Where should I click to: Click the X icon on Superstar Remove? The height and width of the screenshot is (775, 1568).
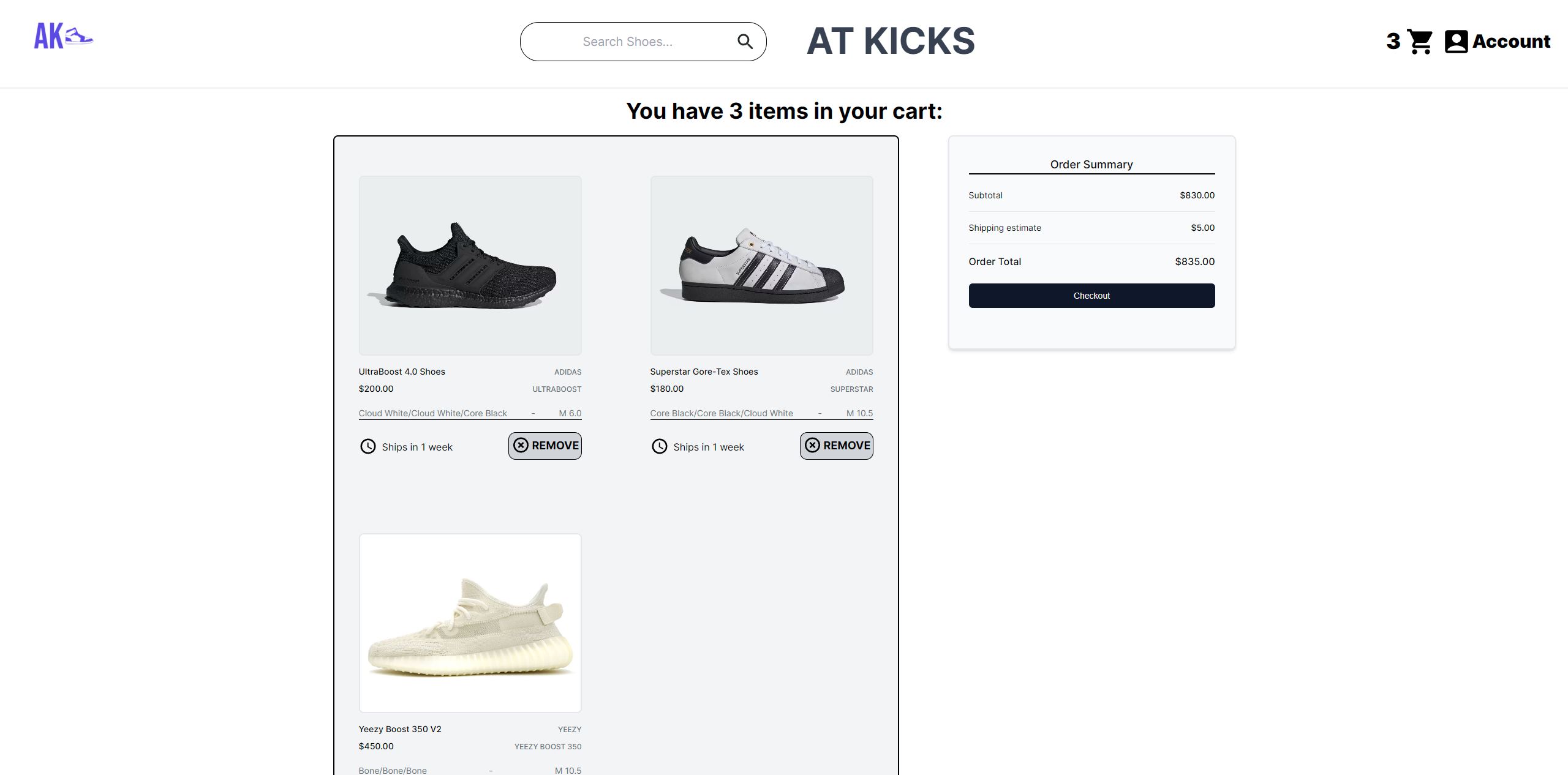coord(812,445)
